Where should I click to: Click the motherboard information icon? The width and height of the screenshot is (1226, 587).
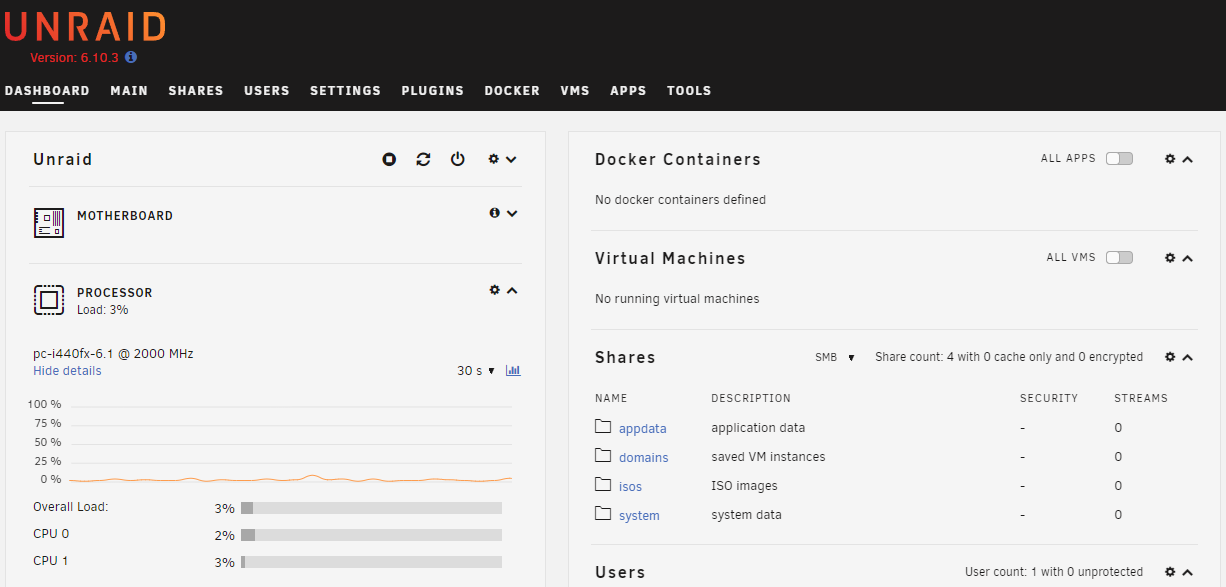pyautogui.click(x=494, y=213)
